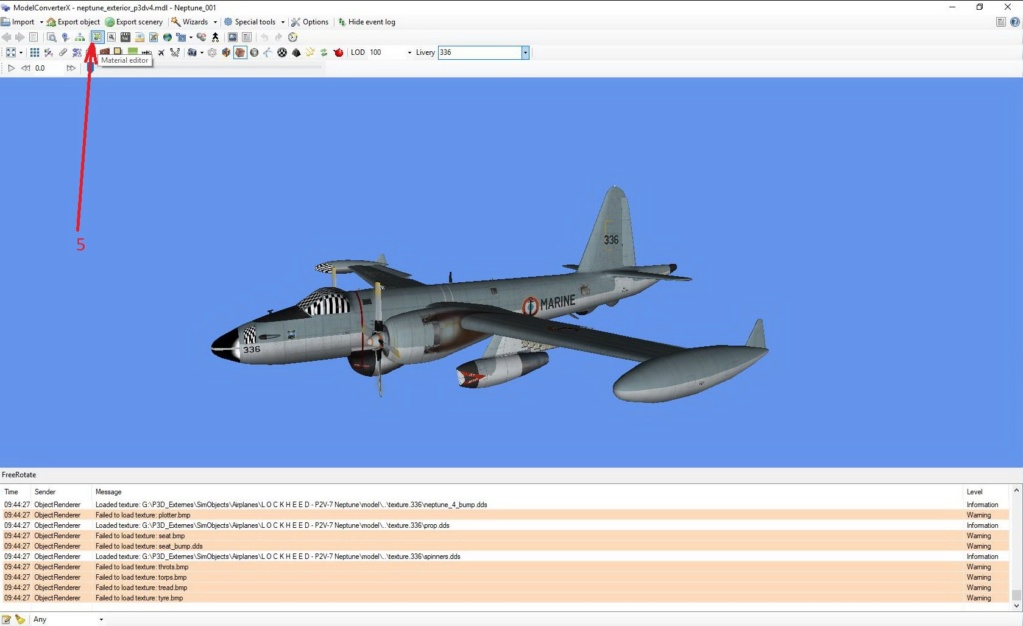Click the grey back arrow icon
The height and width of the screenshot is (626, 1023).
(x=7, y=37)
